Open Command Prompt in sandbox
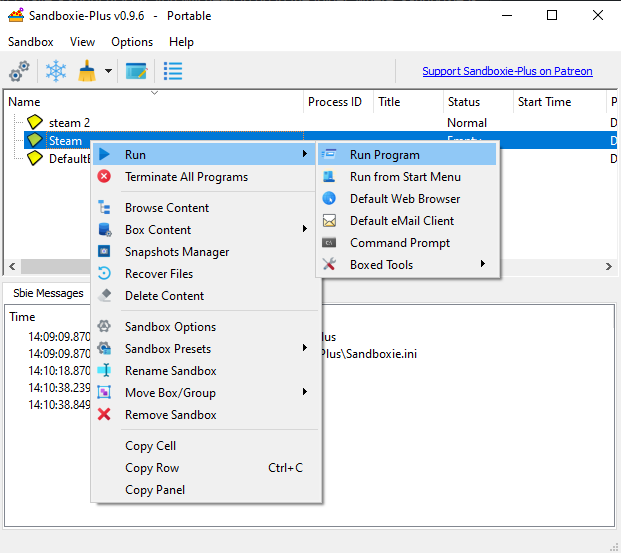Viewport: 621px width, 553px height. click(407, 242)
